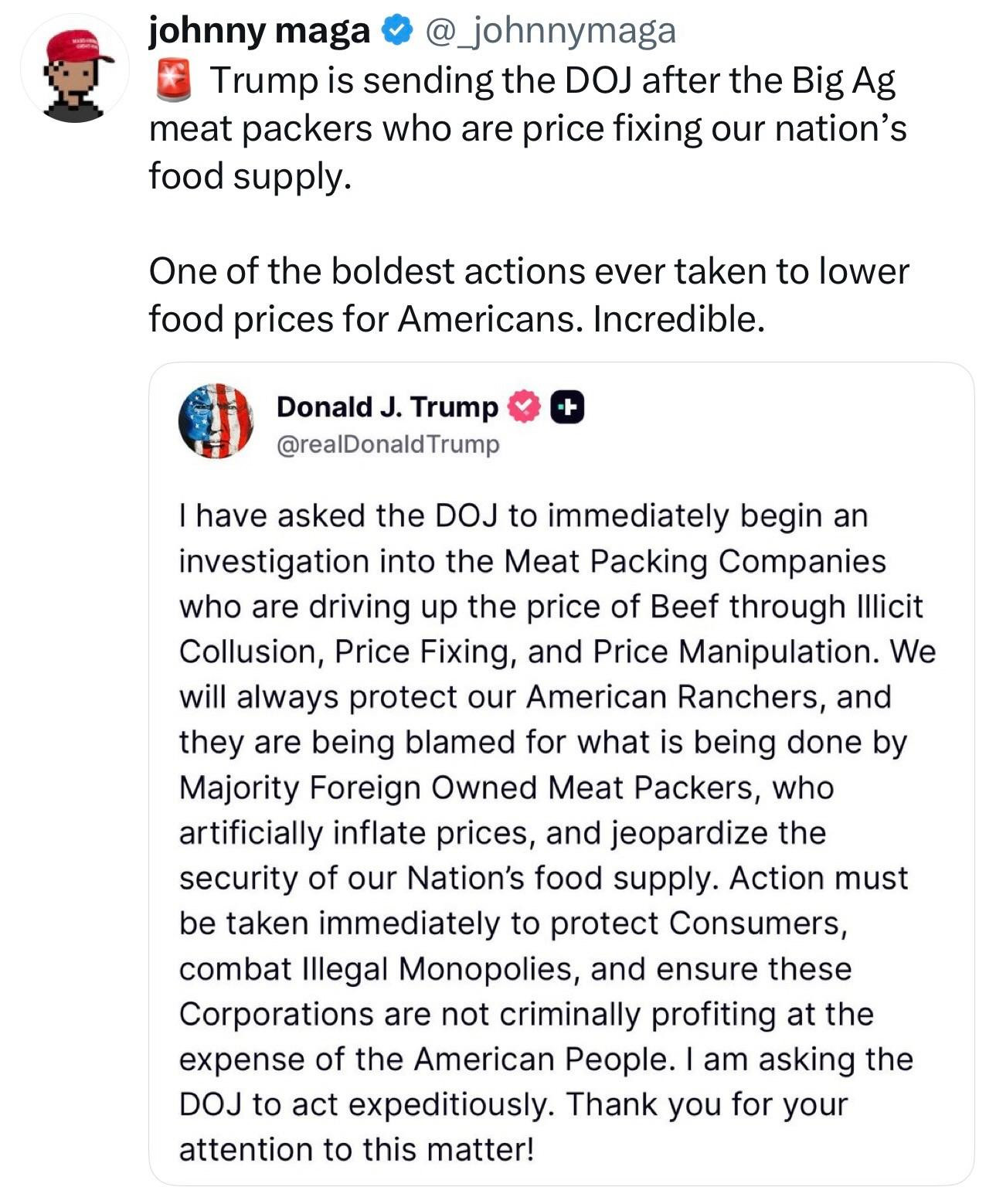Image resolution: width=996 pixels, height=1204 pixels.
Task: Click 'food supply.' in johnny maga's tweet
Action: pos(250,176)
